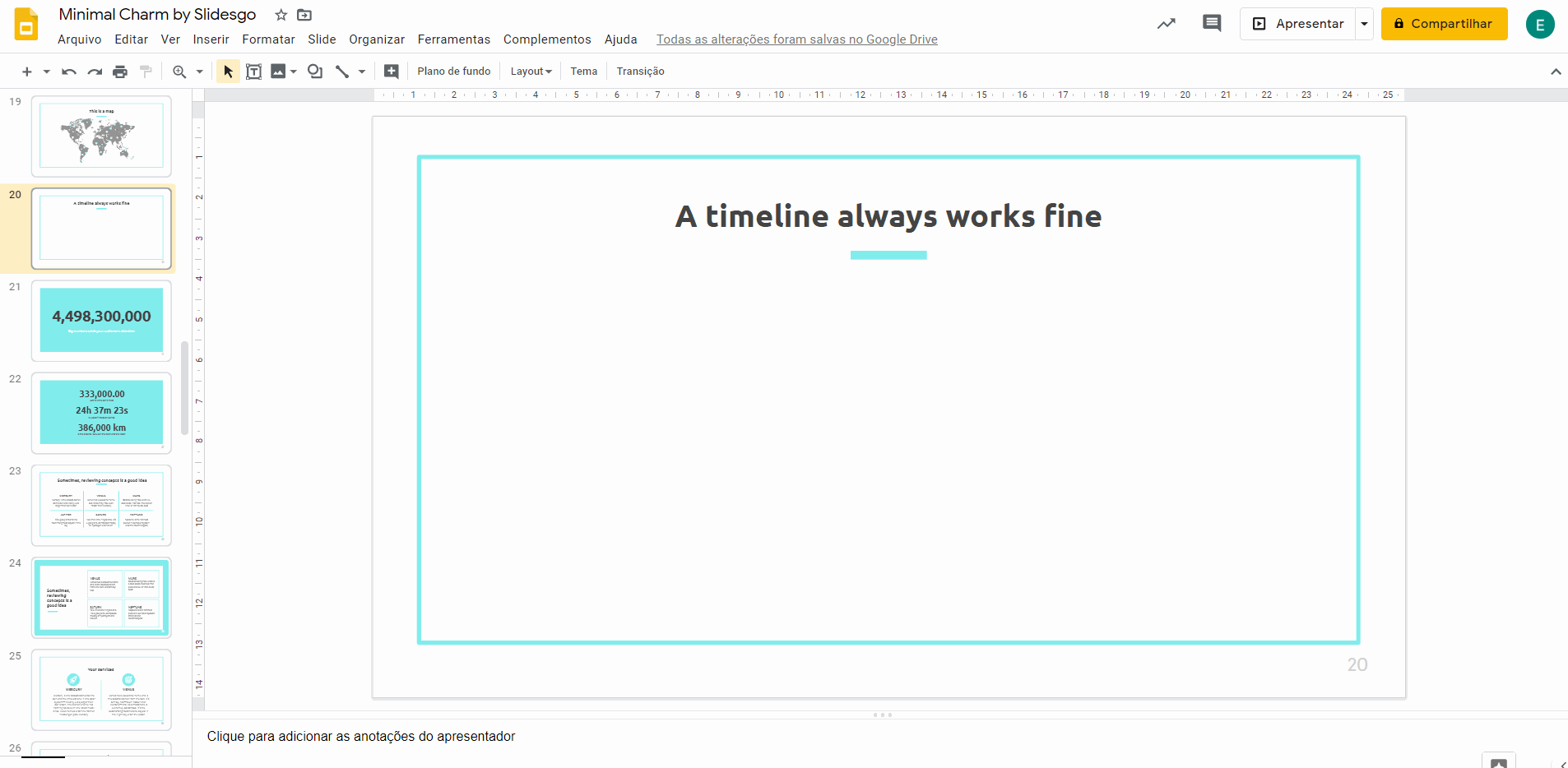Collapse the menus with top-right chevron
The height and width of the screenshot is (768, 1568).
pos(1556,72)
